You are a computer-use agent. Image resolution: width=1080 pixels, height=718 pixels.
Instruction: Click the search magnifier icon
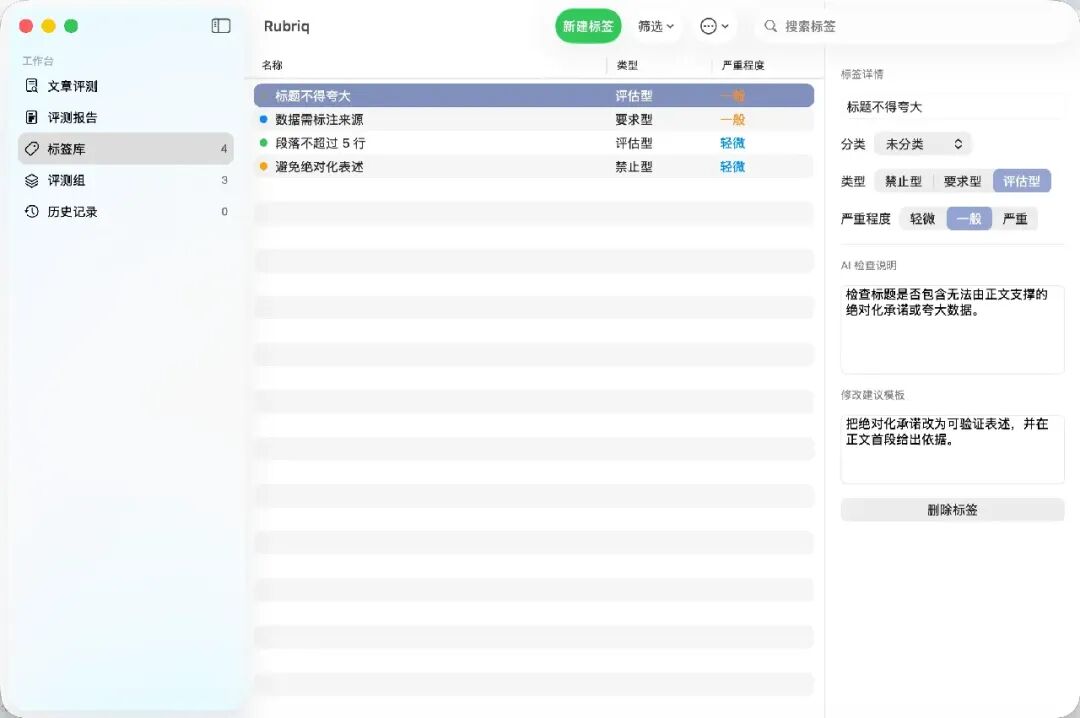771,26
